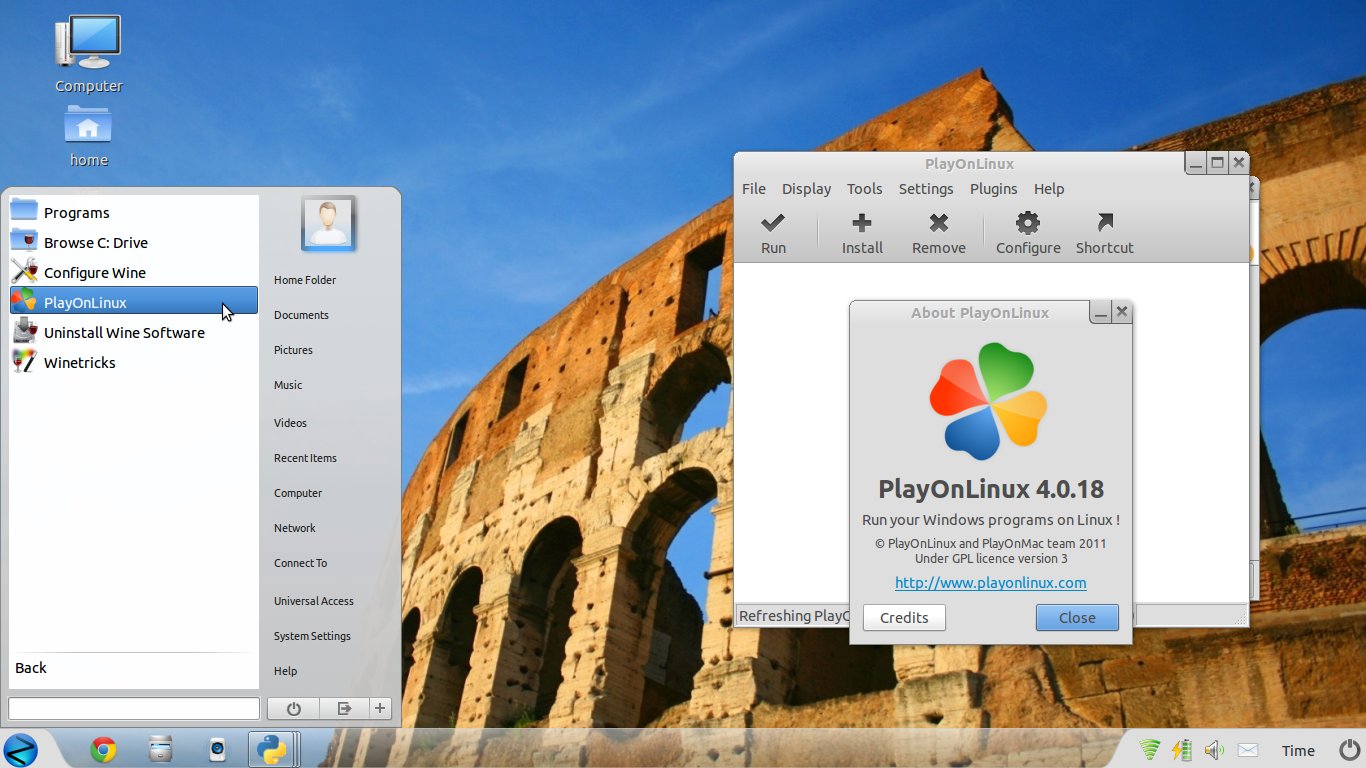Open the Wi-Fi network tray icon
The width and height of the screenshot is (1366, 768).
pos(1150,750)
